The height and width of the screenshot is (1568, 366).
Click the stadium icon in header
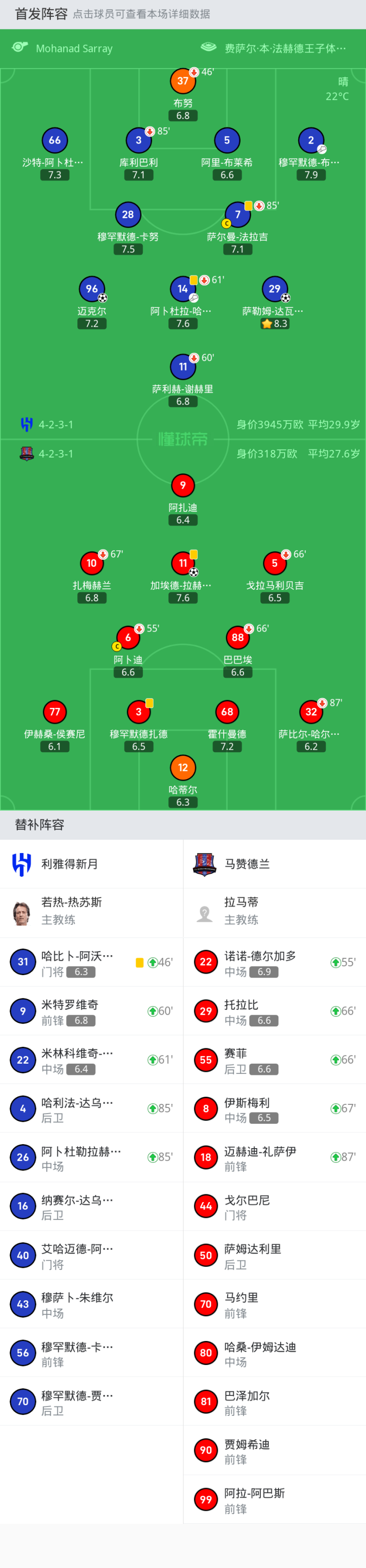pyautogui.click(x=208, y=47)
